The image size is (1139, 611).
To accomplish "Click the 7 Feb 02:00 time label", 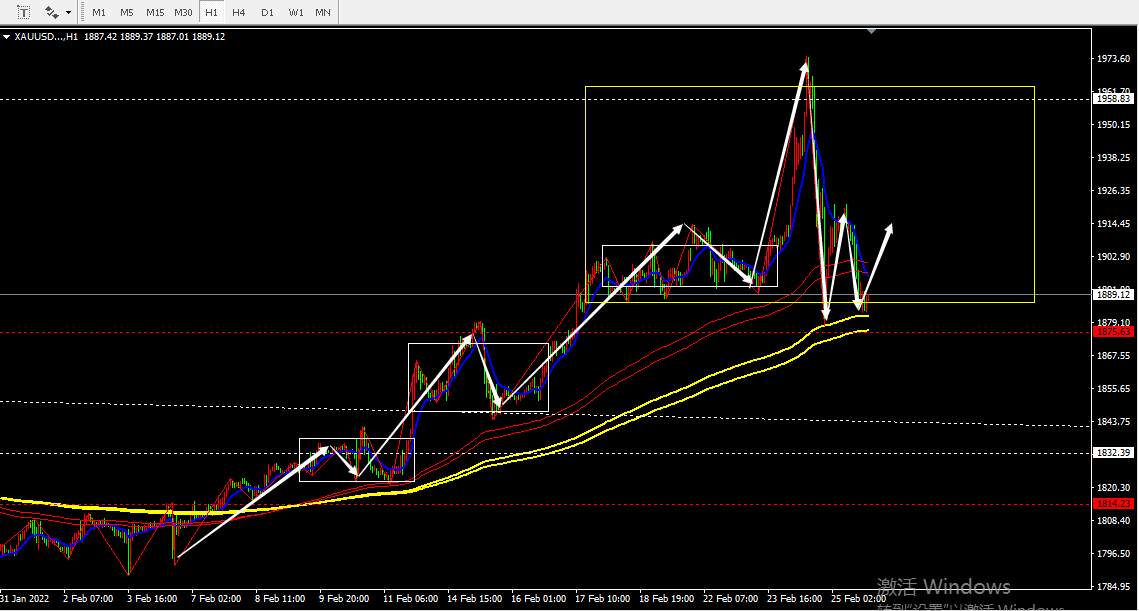I will coord(216,599).
